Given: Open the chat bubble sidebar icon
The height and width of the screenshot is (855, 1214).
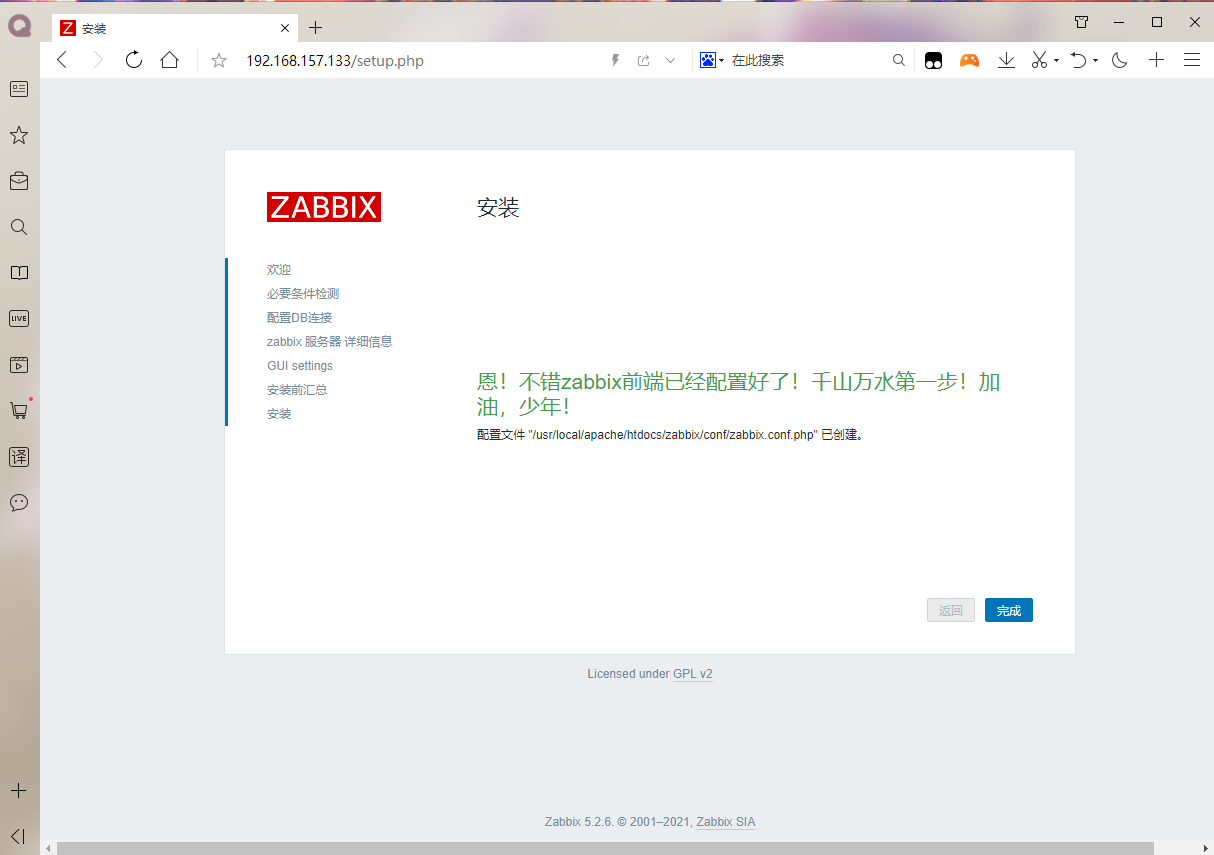Looking at the screenshot, I should coord(19,503).
